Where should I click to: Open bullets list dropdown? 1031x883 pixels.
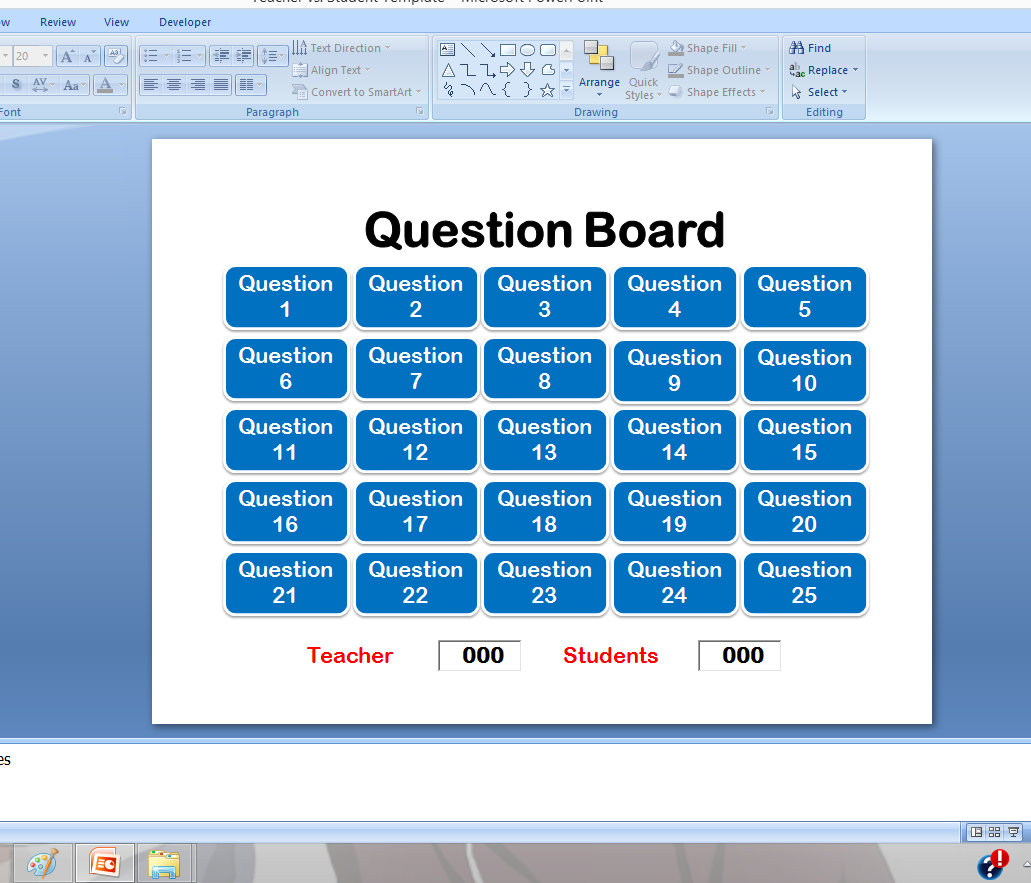(166, 56)
